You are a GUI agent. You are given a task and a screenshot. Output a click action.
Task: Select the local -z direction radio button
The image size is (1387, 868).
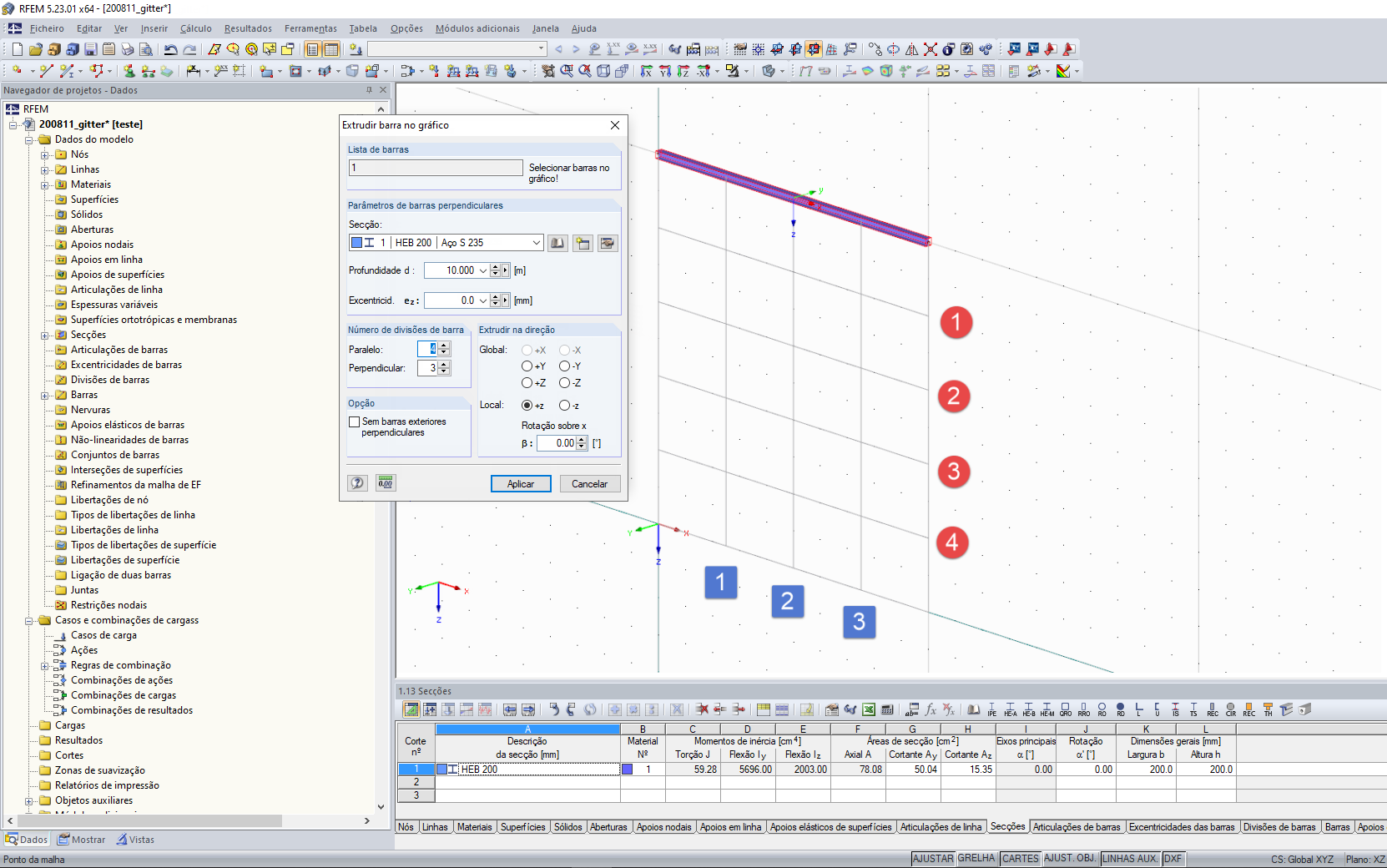pos(565,406)
